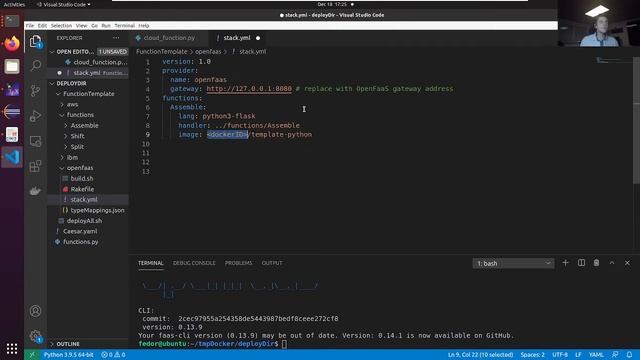This screenshot has width=640, height=360.
Task: Open the Help menu
Action: (144, 25)
